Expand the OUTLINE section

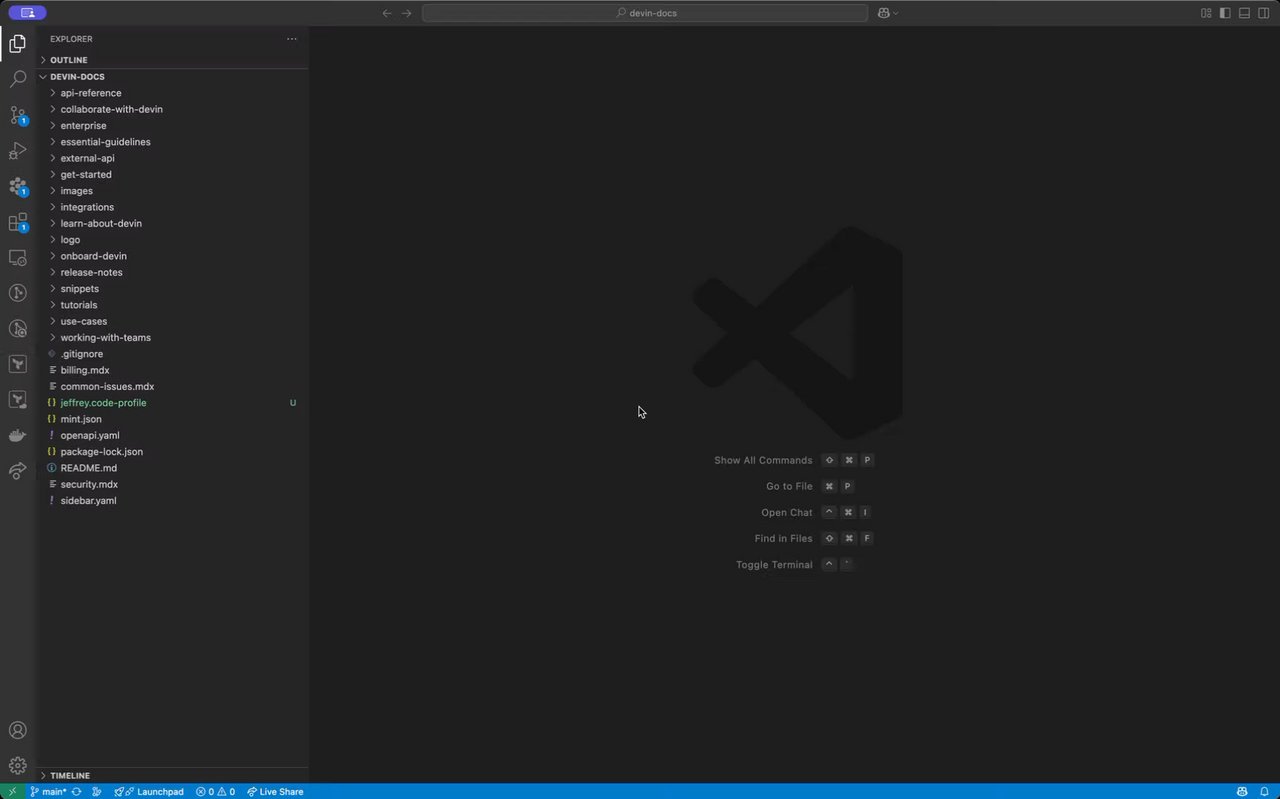click(173, 60)
